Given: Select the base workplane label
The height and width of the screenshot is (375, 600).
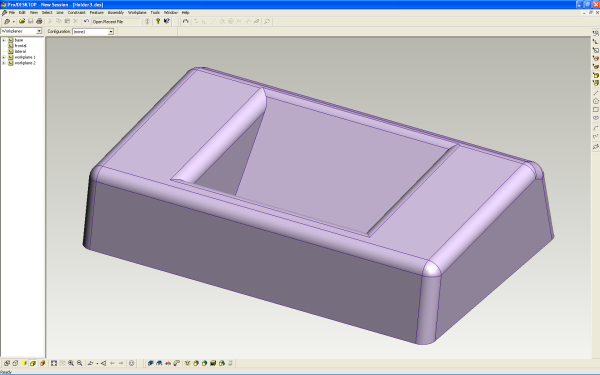Looking at the screenshot, I should tap(19, 40).
